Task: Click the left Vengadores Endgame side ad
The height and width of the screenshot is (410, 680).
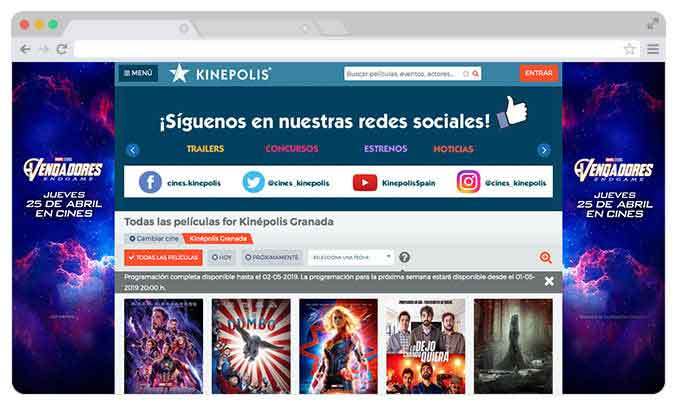Action: pos(63,228)
